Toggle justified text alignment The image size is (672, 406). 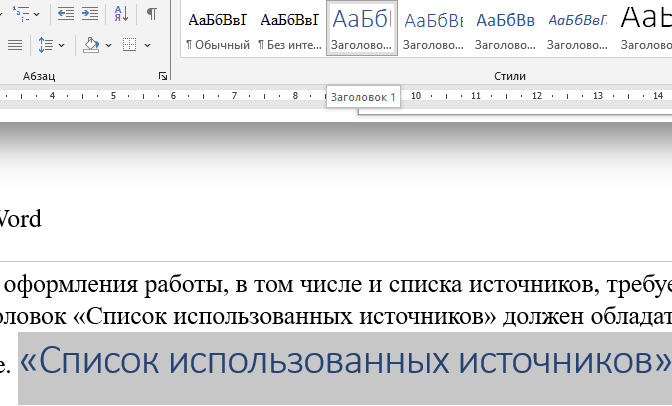14,45
